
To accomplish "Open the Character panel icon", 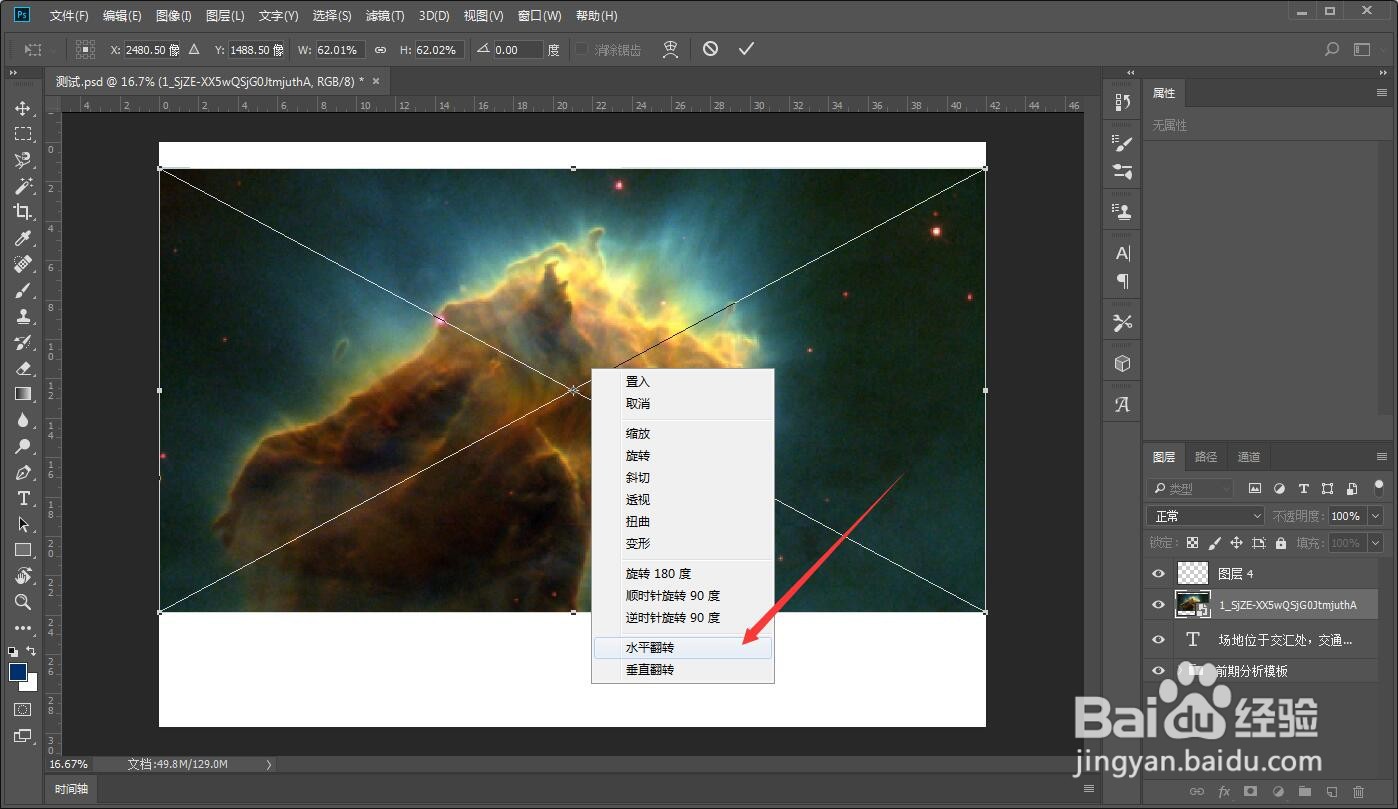I will coord(1123,254).
